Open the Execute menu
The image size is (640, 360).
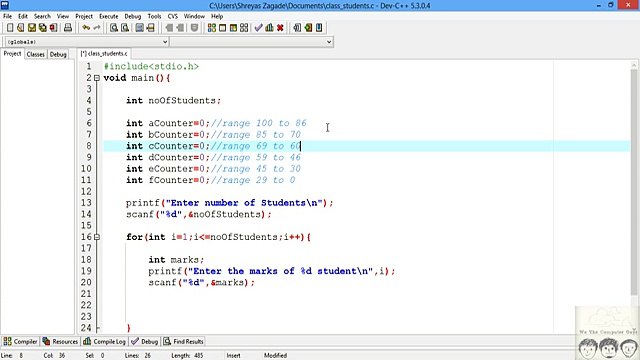click(x=109, y=16)
